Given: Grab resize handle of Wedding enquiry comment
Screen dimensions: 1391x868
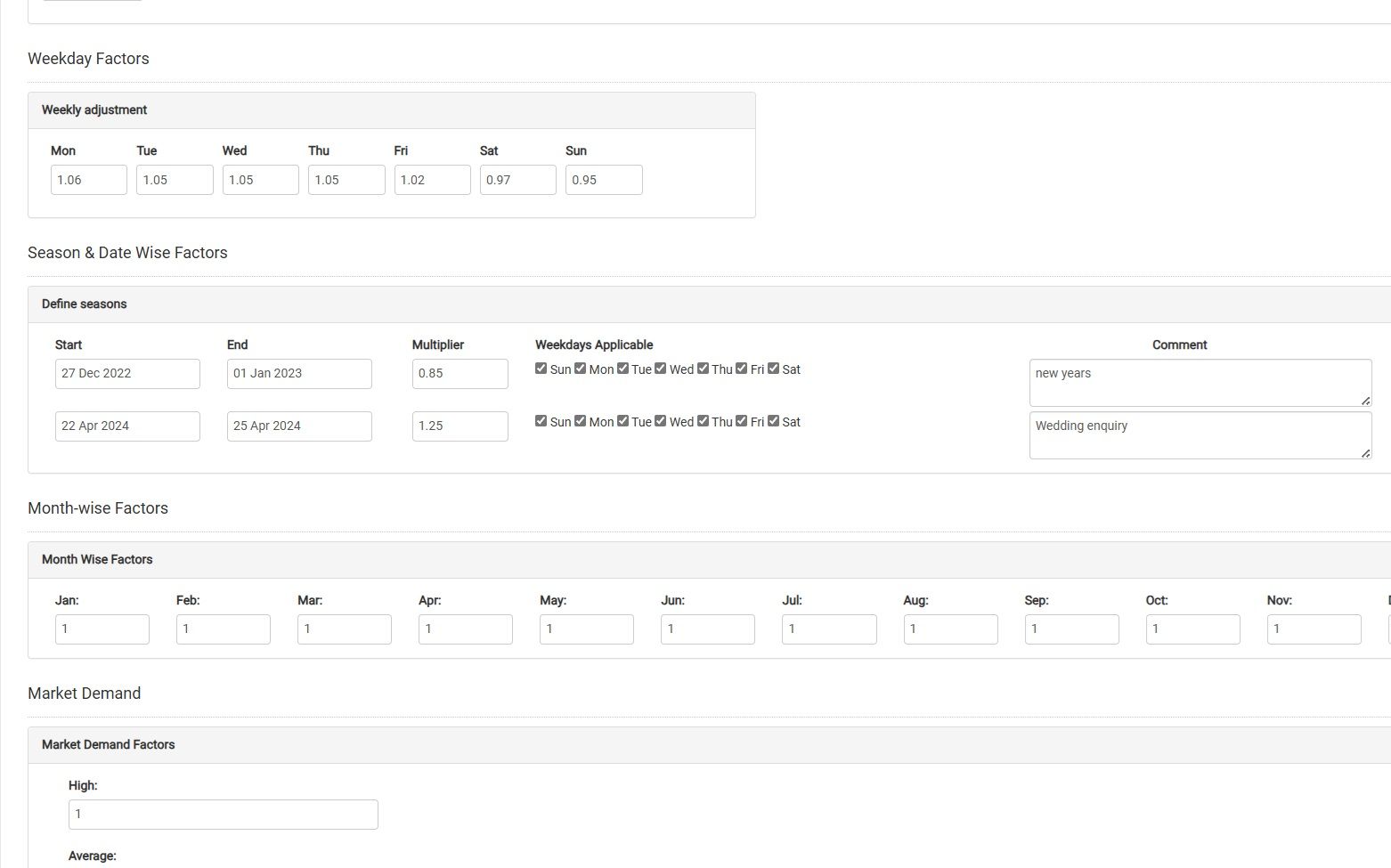Looking at the screenshot, I should point(1365,453).
